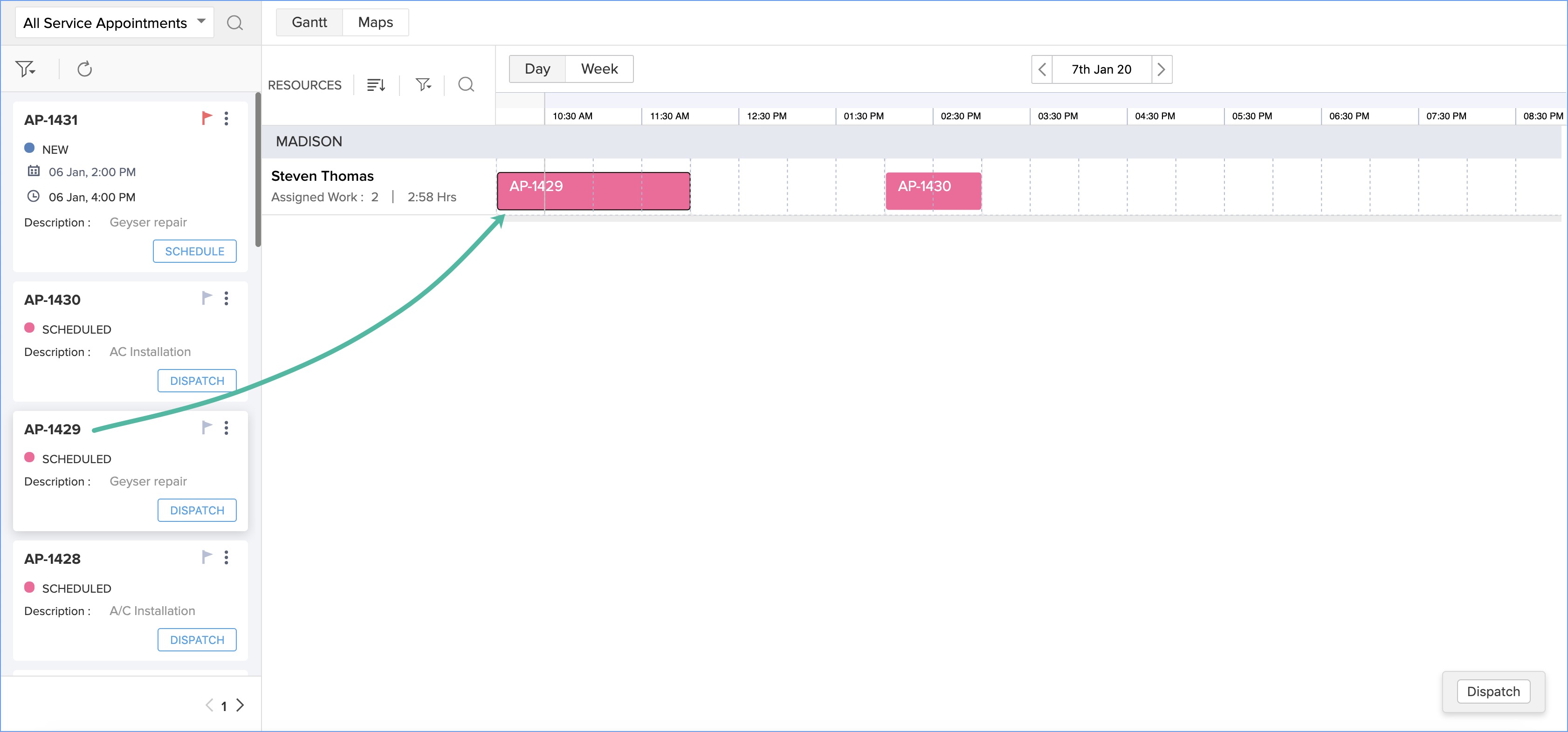The width and height of the screenshot is (1568, 732).
Task: Click the Dispatch button on AP-1428
Action: [x=197, y=640]
